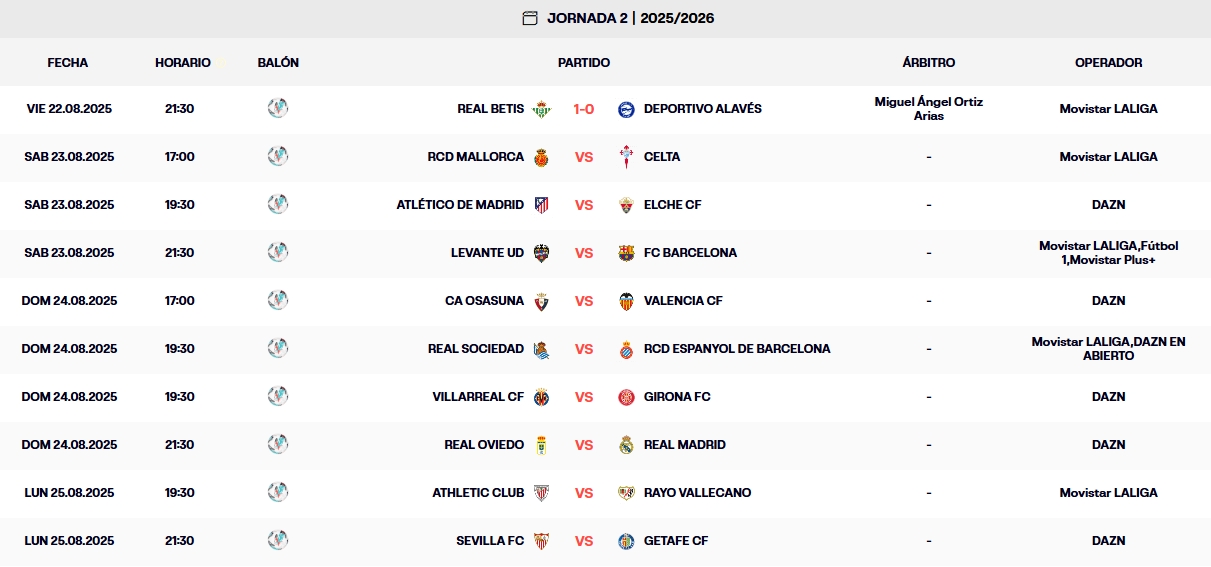Select the RCD Espanyol de Barcelona name
Screen dimensions: 1211x567
pyautogui.click(x=737, y=349)
